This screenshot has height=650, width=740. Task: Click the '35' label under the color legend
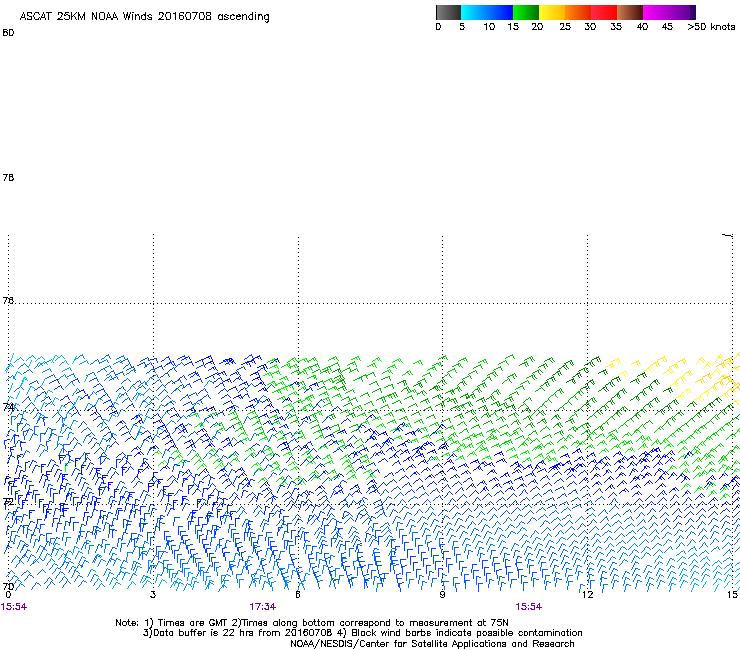tap(616, 27)
